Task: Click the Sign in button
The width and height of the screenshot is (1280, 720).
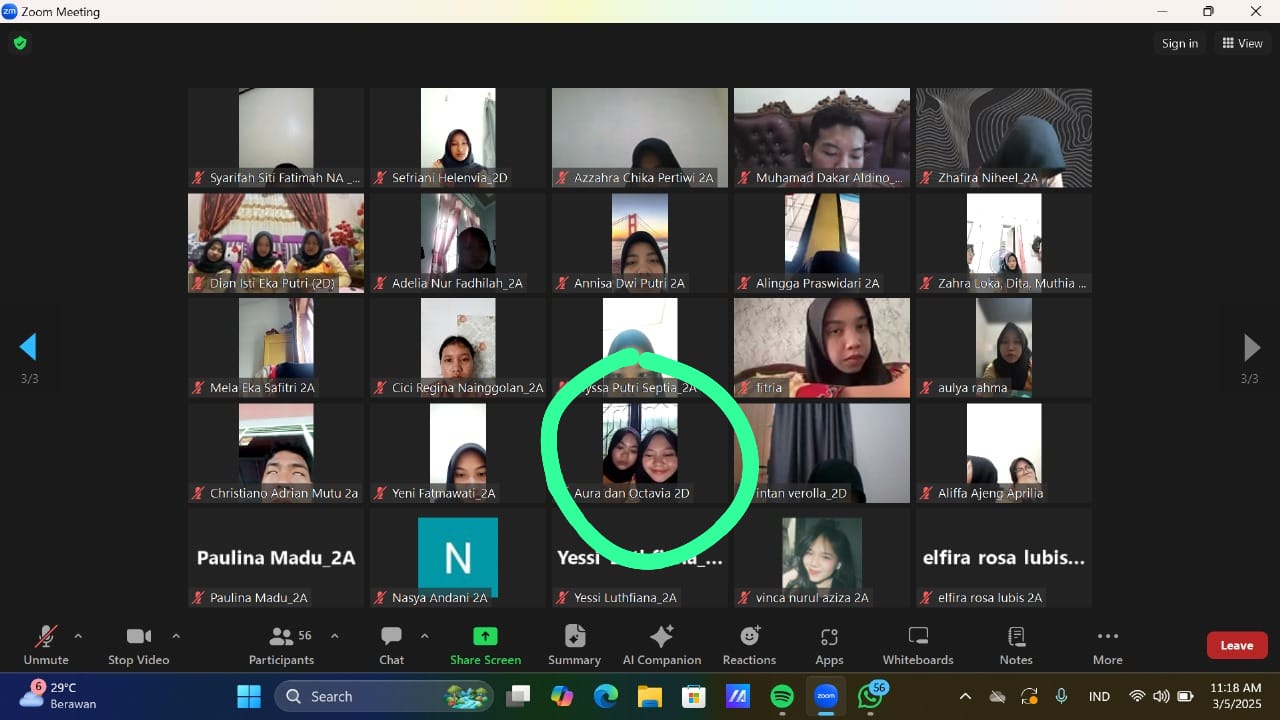Action: 1179,43
